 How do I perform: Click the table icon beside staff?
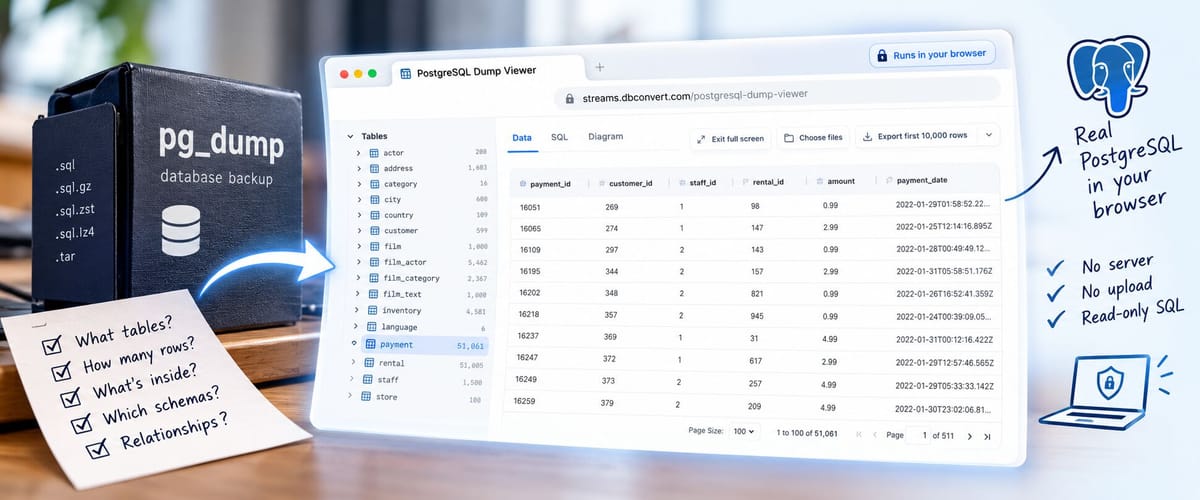(x=367, y=380)
